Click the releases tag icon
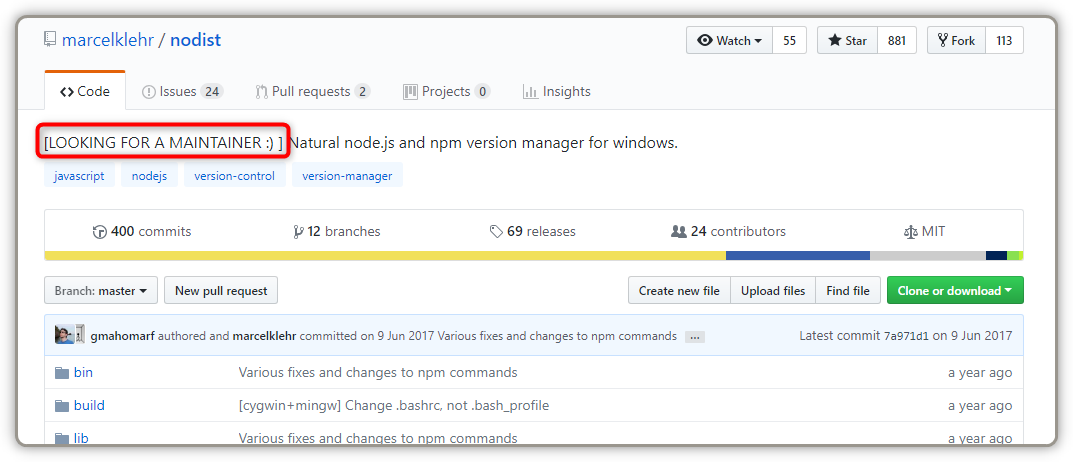This screenshot has height=462, width=1073. click(x=497, y=232)
